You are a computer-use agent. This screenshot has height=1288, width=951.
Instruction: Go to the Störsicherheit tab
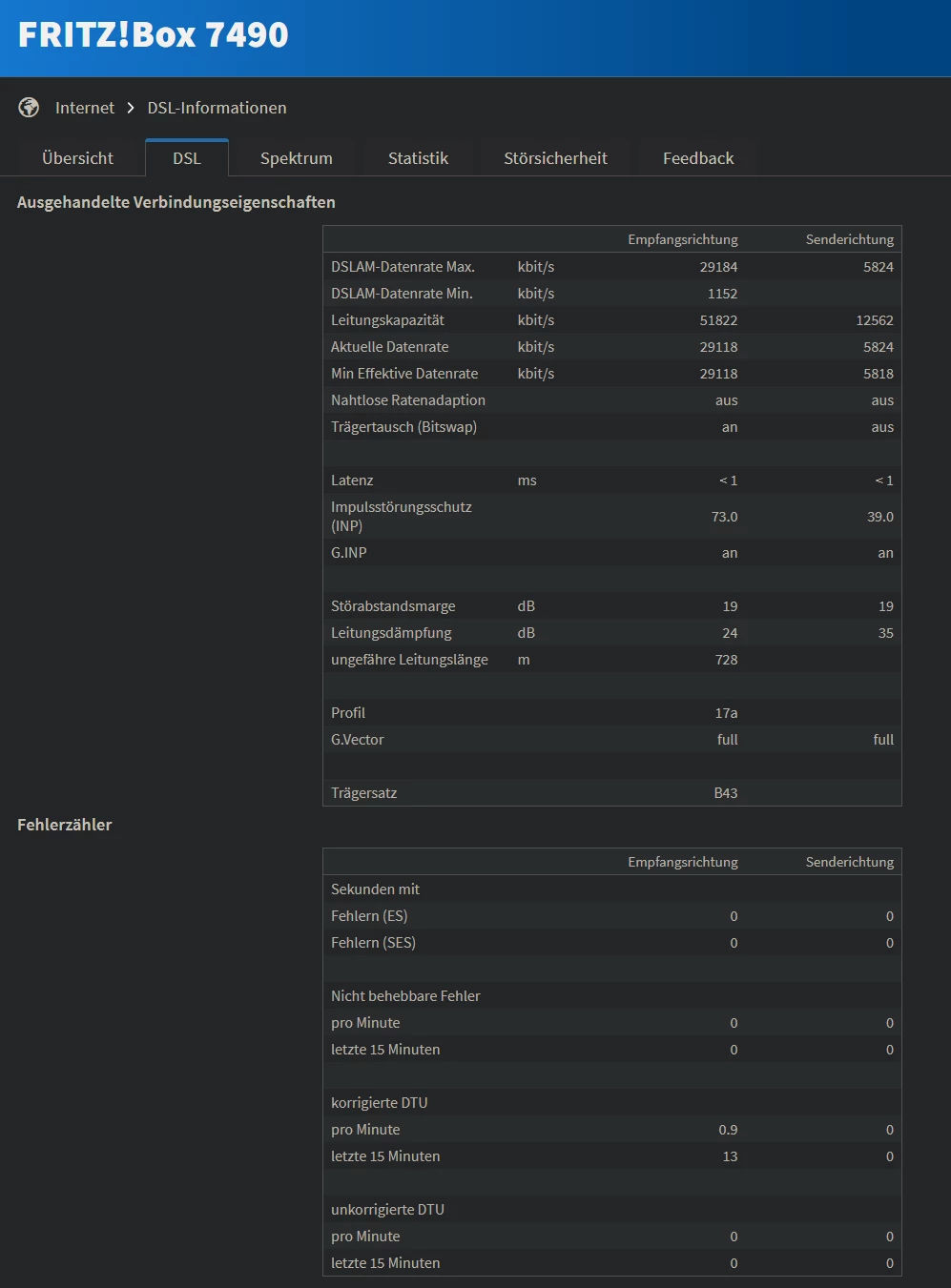click(555, 158)
